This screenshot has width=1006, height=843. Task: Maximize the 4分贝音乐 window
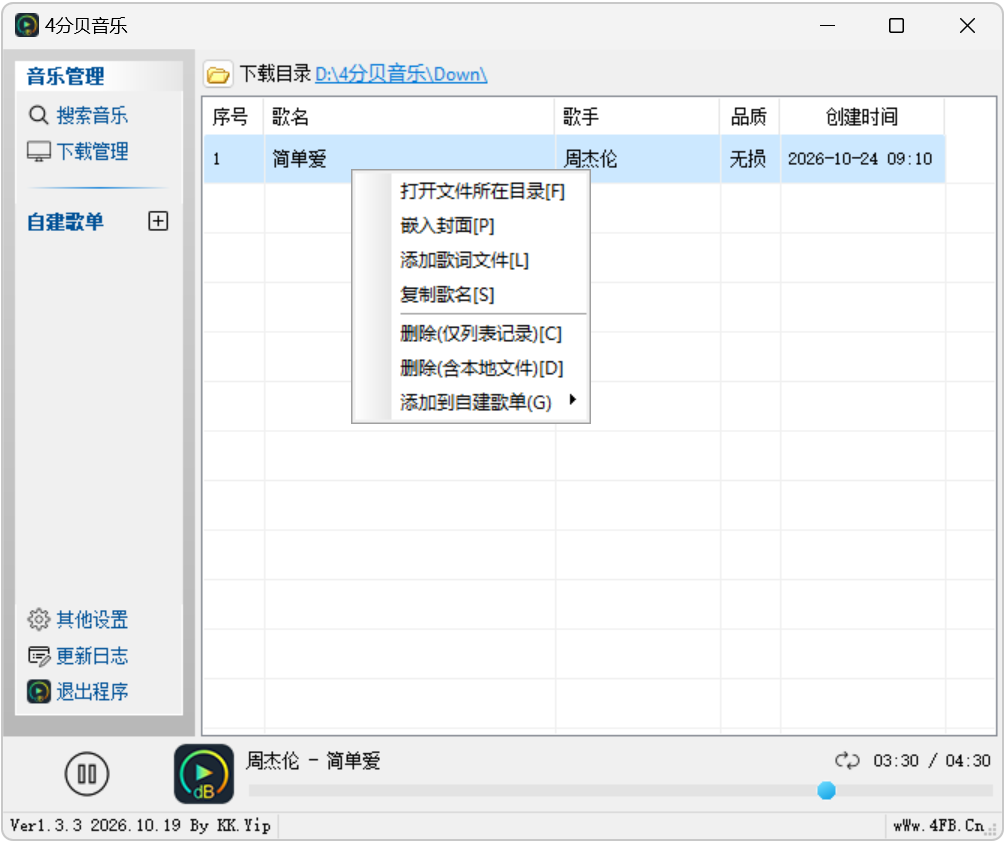(896, 26)
